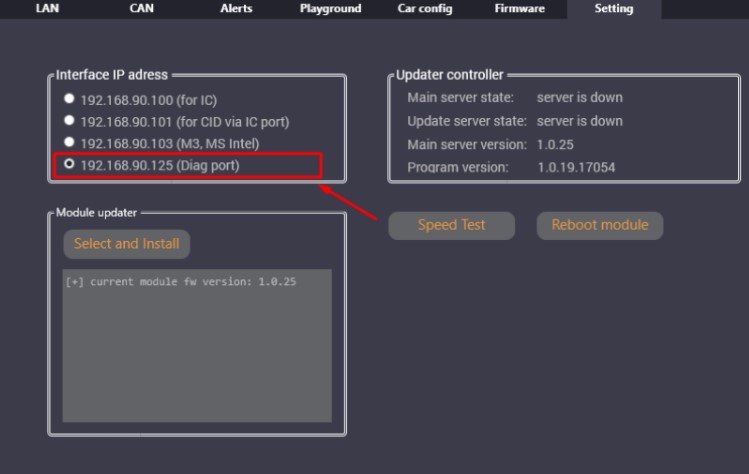Open the Firmware tab

(x=519, y=9)
